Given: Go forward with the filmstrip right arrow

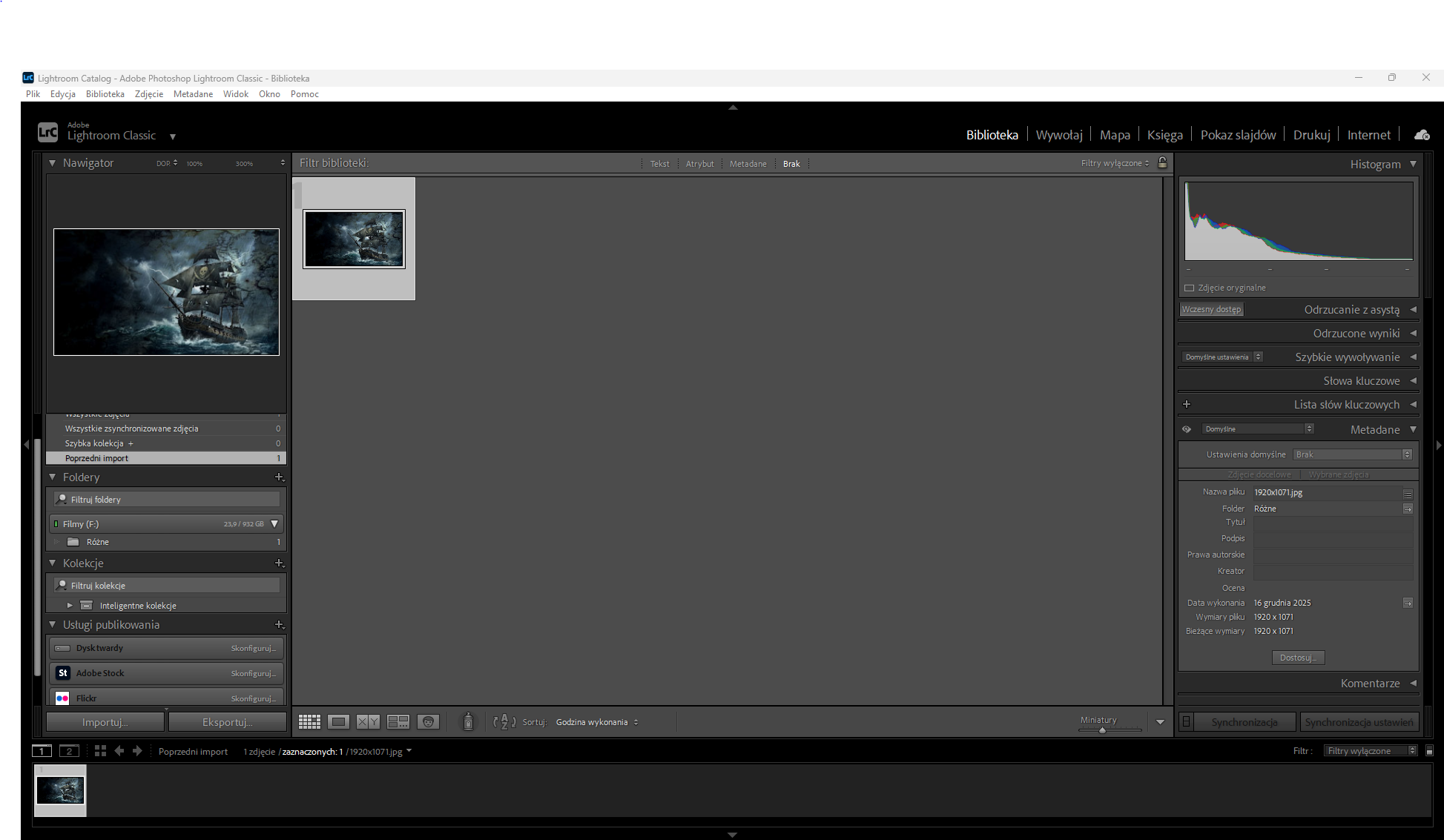Looking at the screenshot, I should point(137,751).
